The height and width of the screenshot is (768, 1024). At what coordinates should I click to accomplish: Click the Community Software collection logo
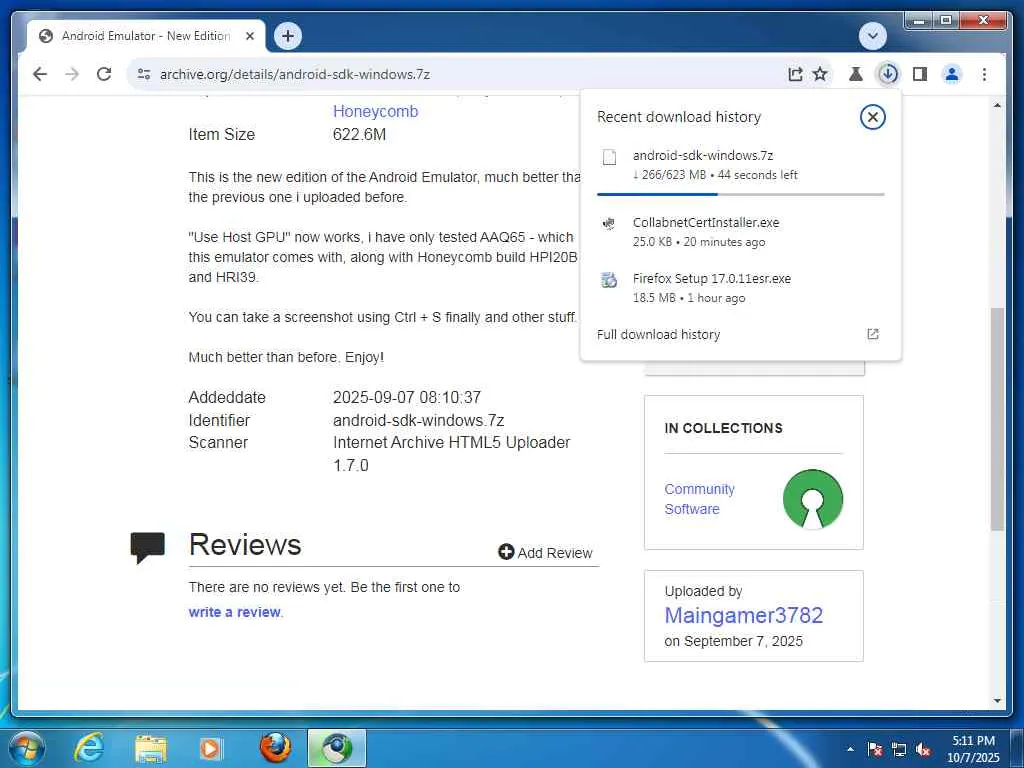813,500
